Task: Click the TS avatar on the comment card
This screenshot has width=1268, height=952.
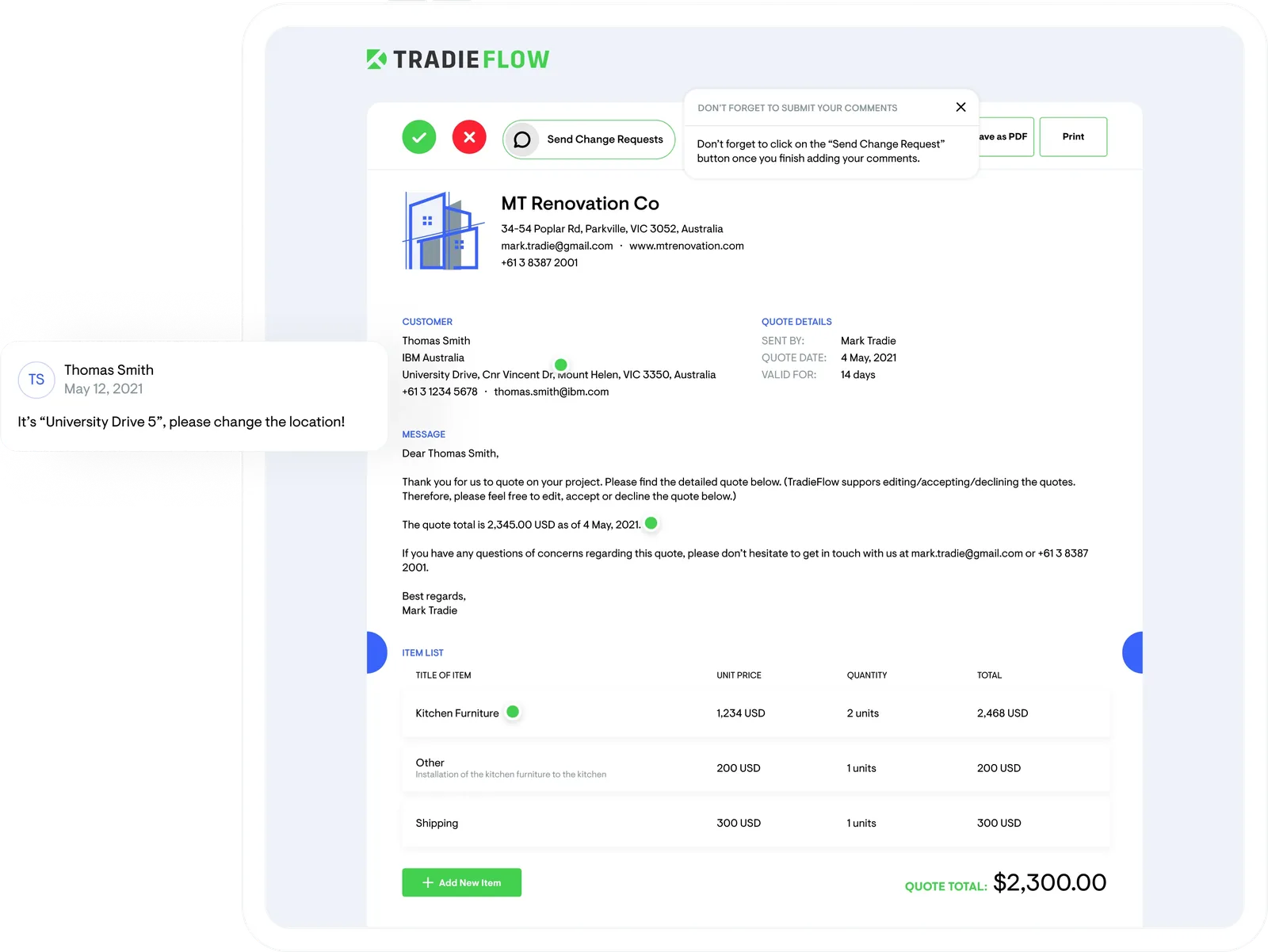Action: point(36,380)
